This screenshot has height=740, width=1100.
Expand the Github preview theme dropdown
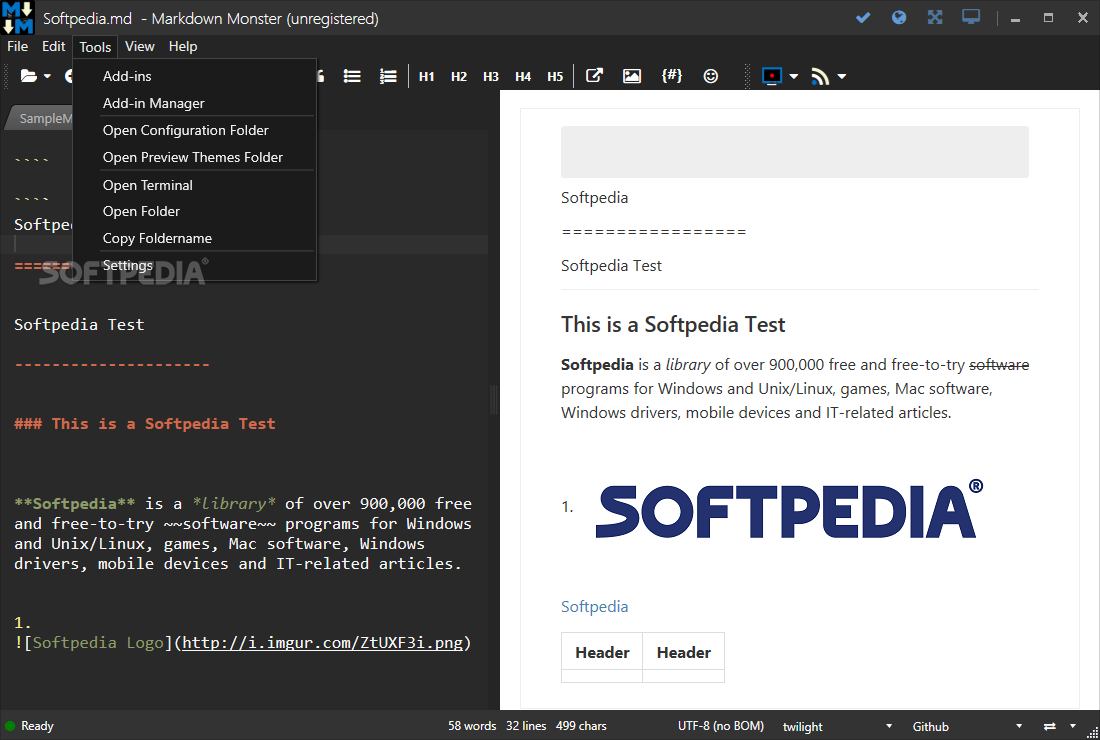[1019, 726]
